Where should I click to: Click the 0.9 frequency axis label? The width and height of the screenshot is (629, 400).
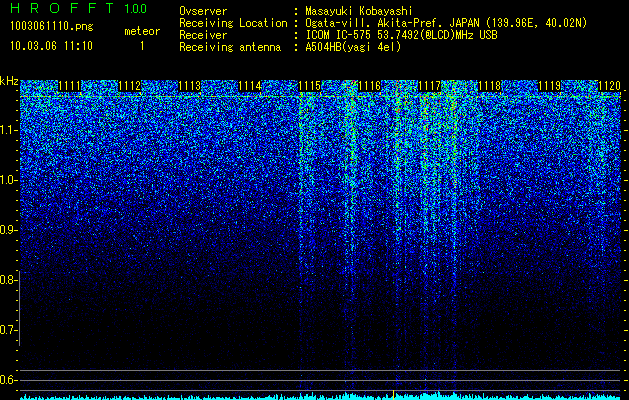[8, 230]
